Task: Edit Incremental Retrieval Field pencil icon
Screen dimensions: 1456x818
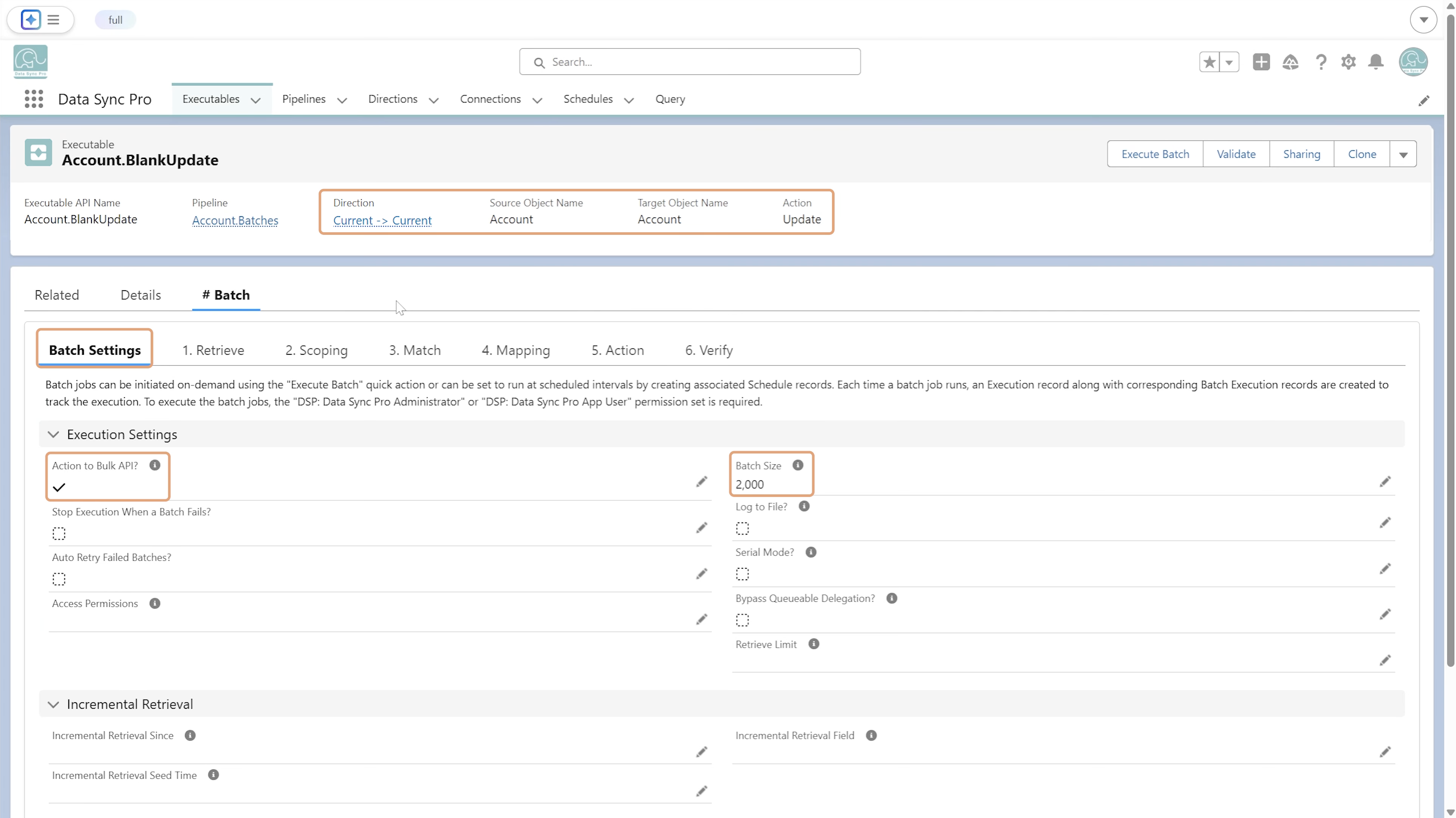Action: [x=1385, y=751]
